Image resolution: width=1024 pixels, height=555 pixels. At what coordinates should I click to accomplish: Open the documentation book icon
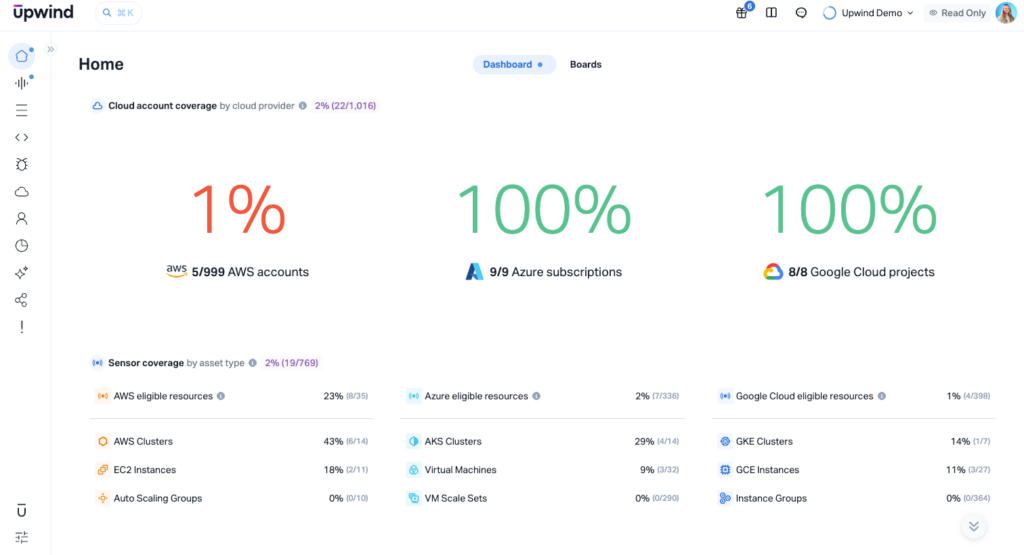click(771, 13)
